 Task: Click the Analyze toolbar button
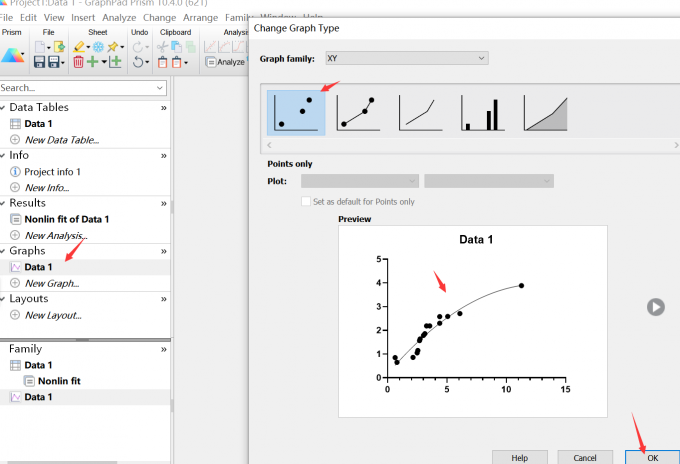[x=225, y=62]
